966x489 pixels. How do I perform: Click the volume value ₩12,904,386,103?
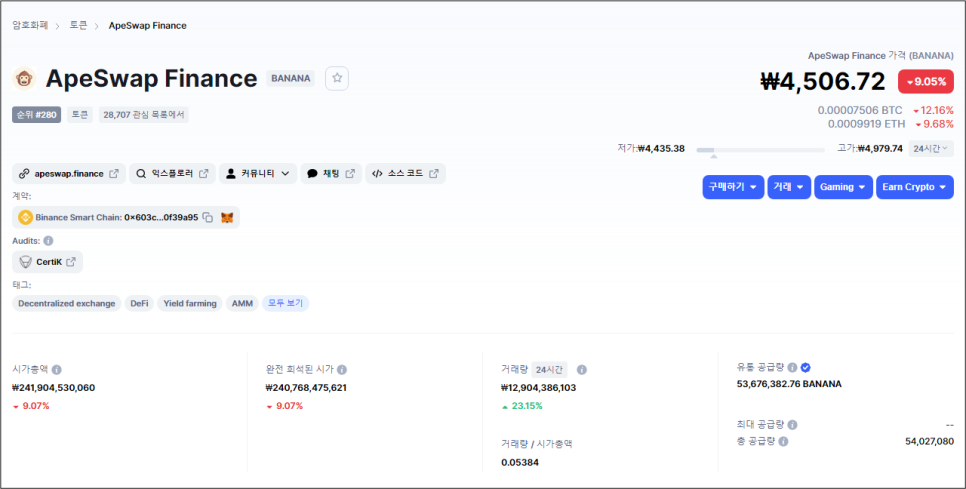(x=538, y=388)
